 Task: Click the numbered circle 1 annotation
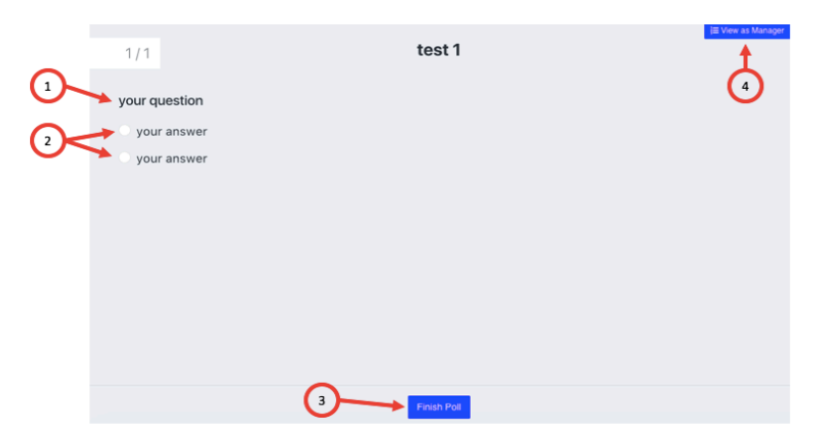coord(47,87)
